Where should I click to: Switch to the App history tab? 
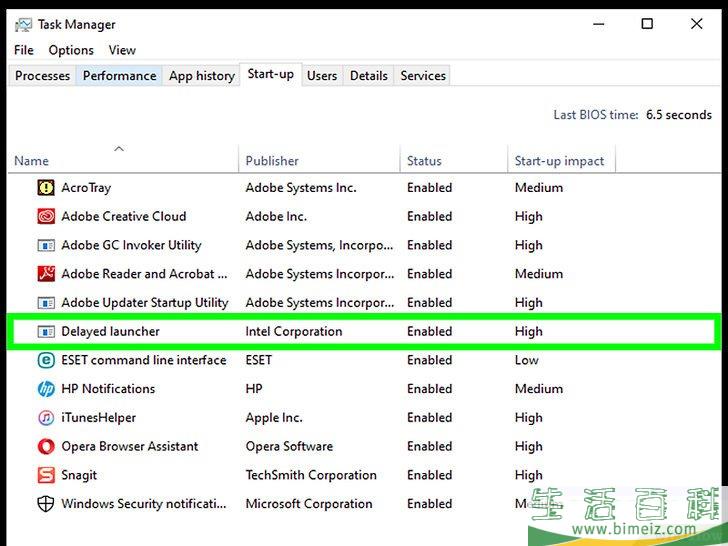click(202, 76)
